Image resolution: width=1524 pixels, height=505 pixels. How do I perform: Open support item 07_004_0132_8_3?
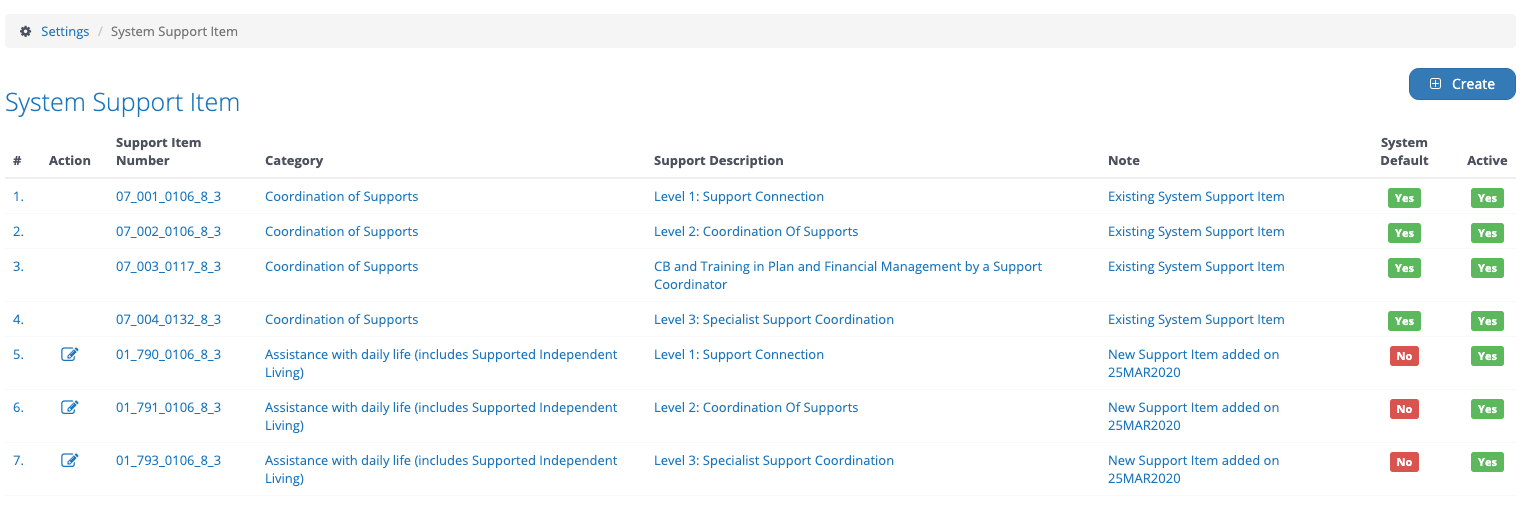click(168, 319)
